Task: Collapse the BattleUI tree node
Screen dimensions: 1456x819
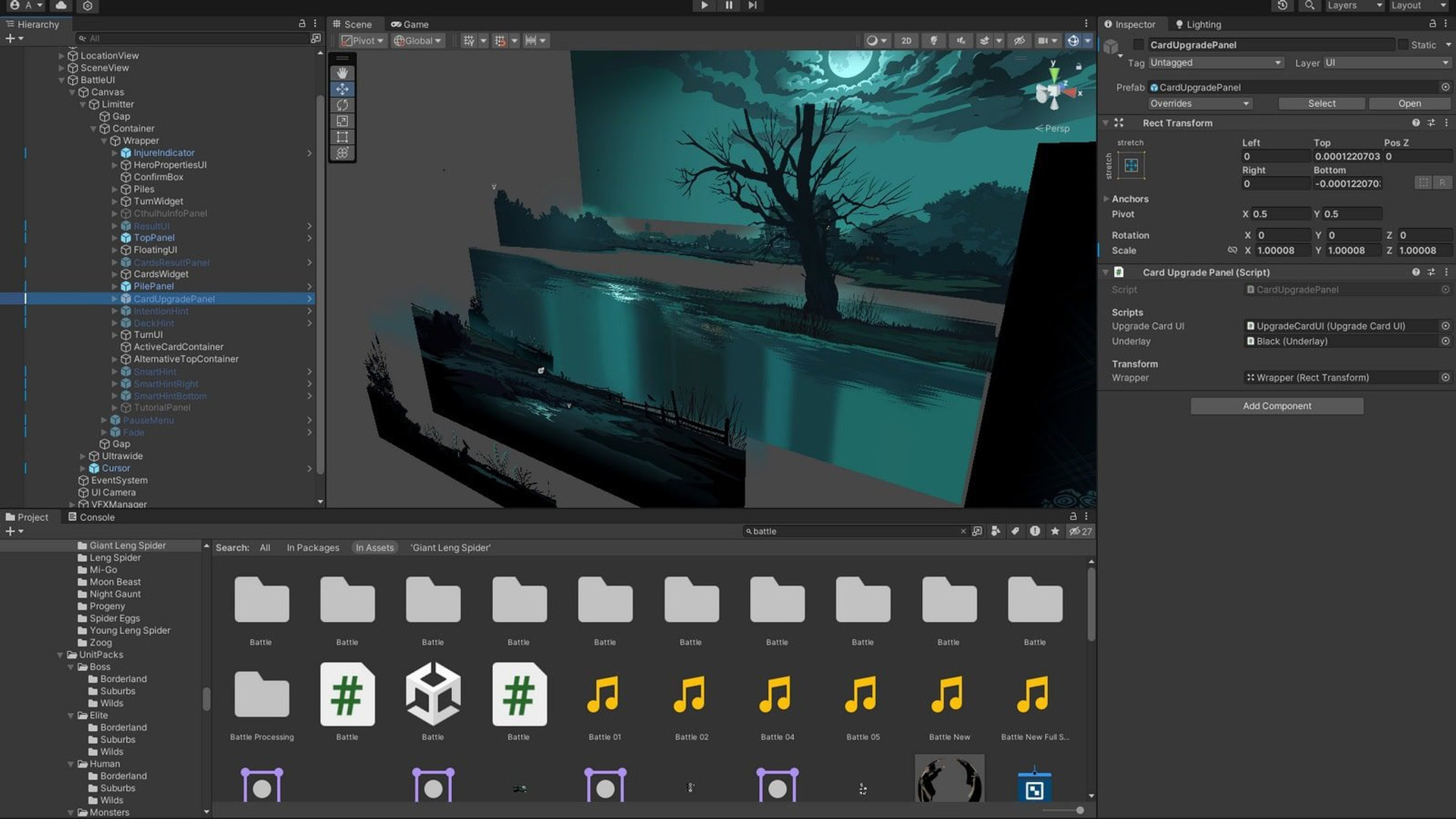Action: click(x=62, y=80)
